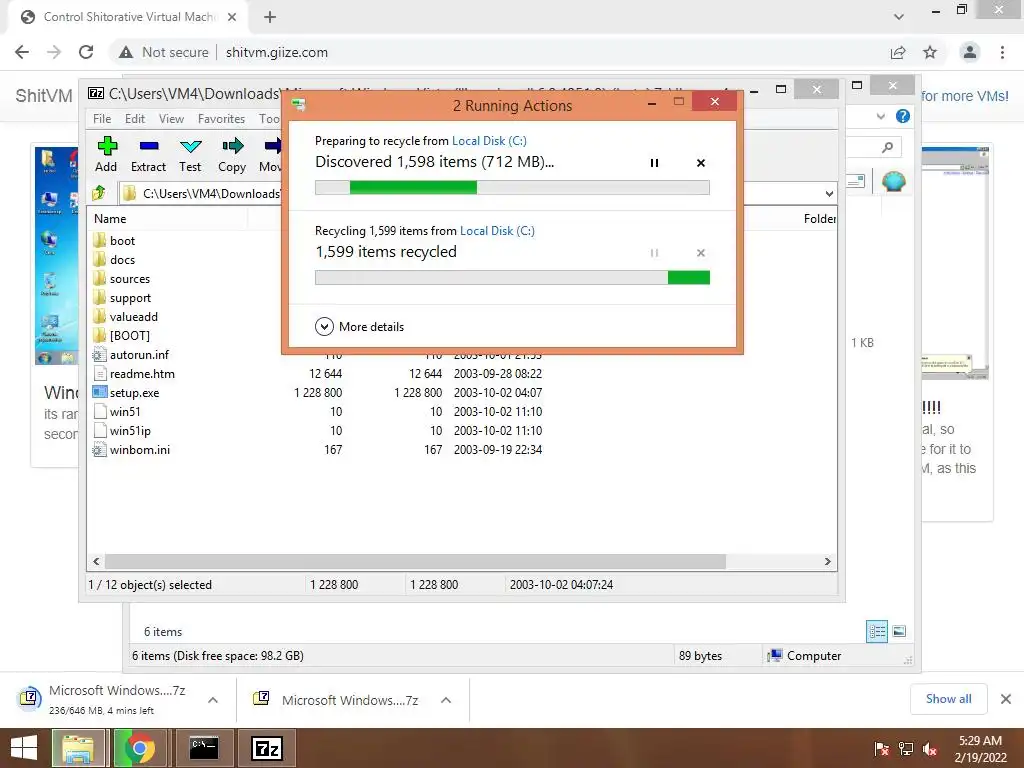This screenshot has width=1024, height=768.
Task: Share this page icon in Chrome
Action: coord(898,52)
